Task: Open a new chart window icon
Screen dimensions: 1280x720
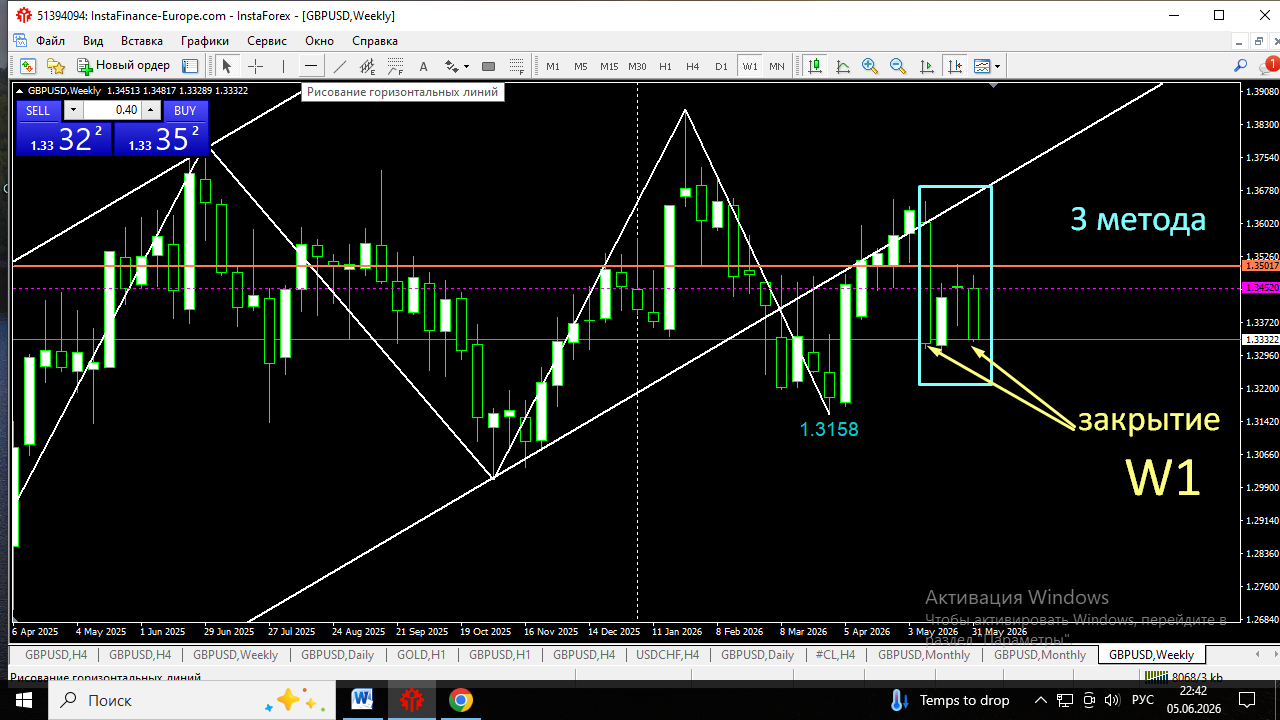Action: coord(28,66)
